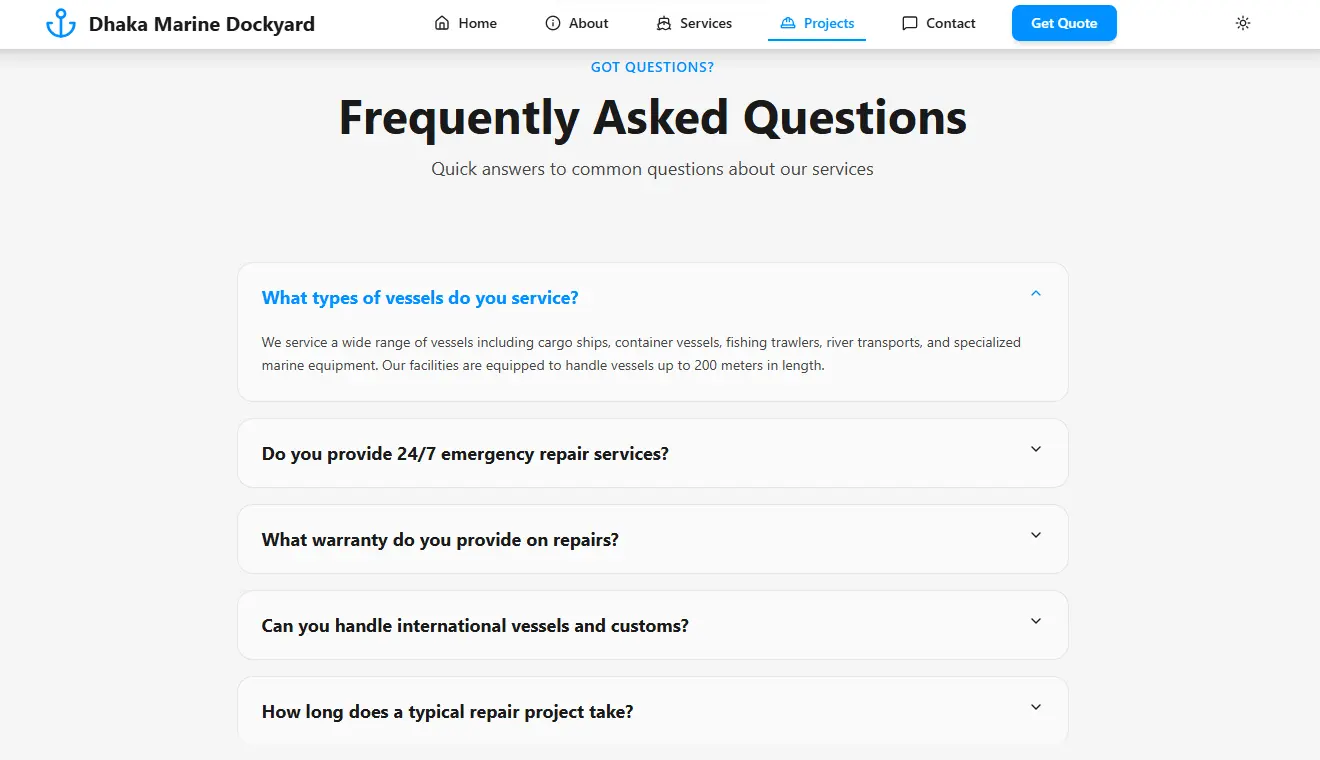Expand typical repair project duration chevron
The image size is (1320, 760).
[1036, 707]
